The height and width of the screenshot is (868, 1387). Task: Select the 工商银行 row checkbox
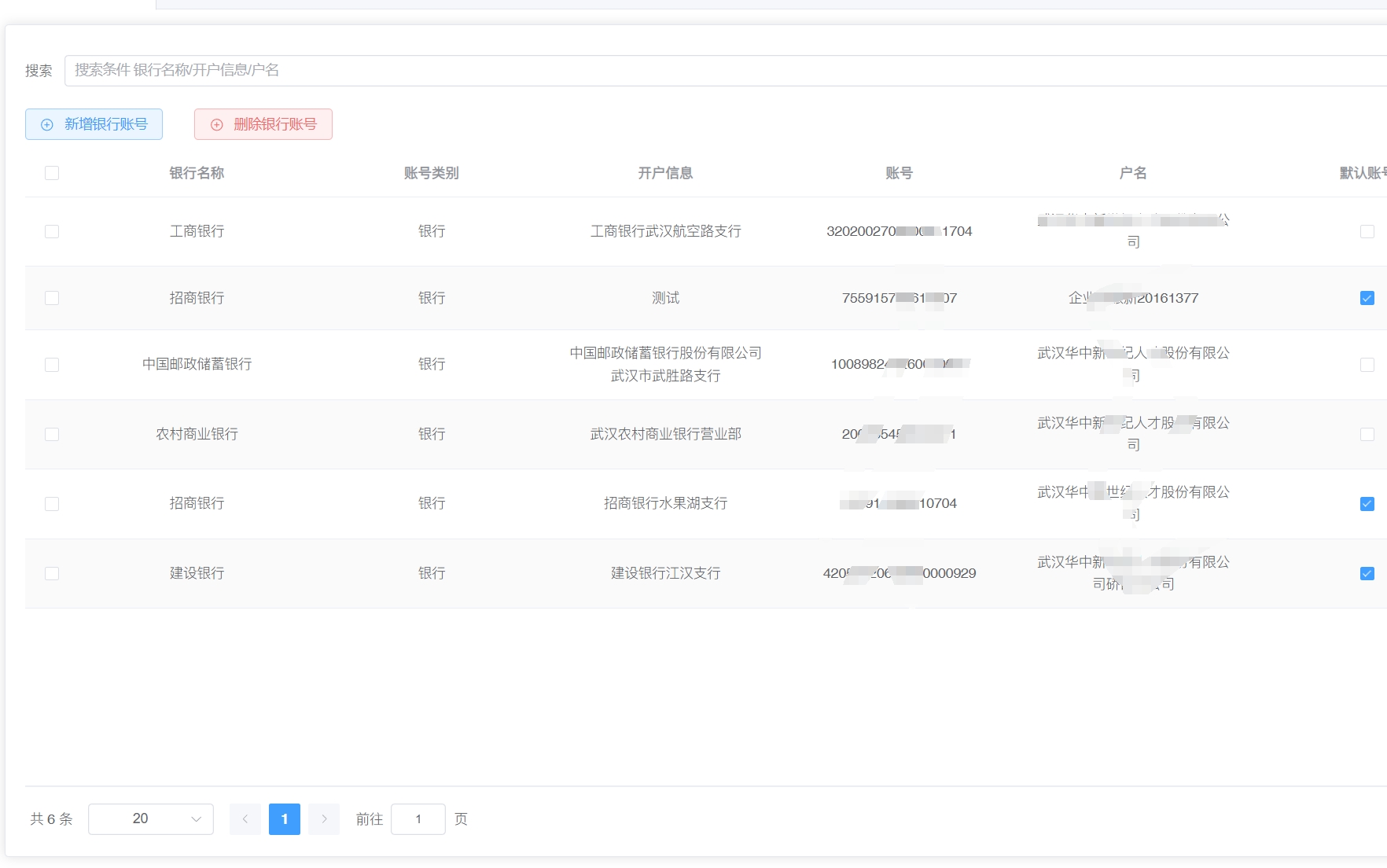52,232
